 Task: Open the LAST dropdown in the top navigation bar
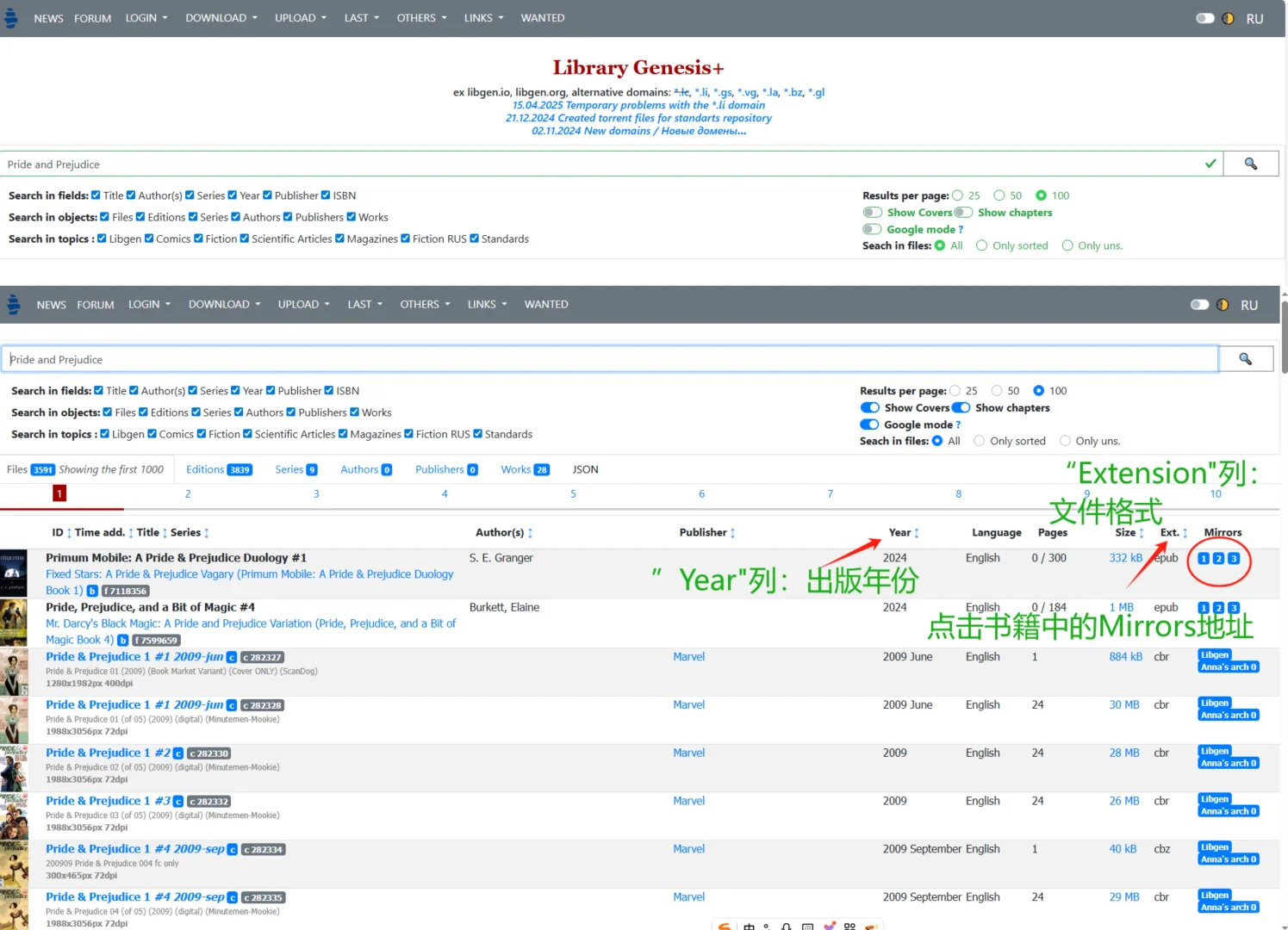tap(362, 18)
